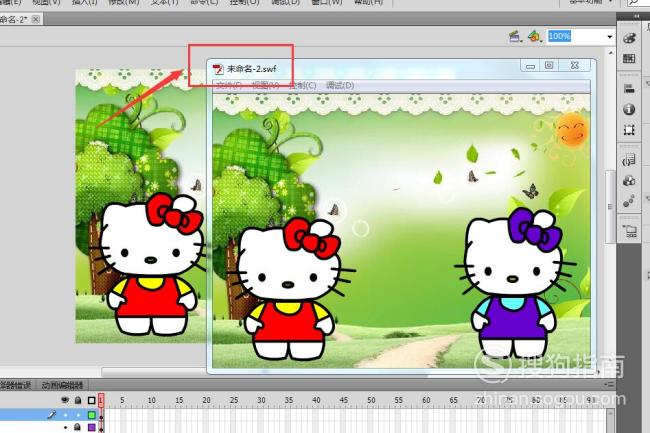Open the Project panel folder icon

629,231
